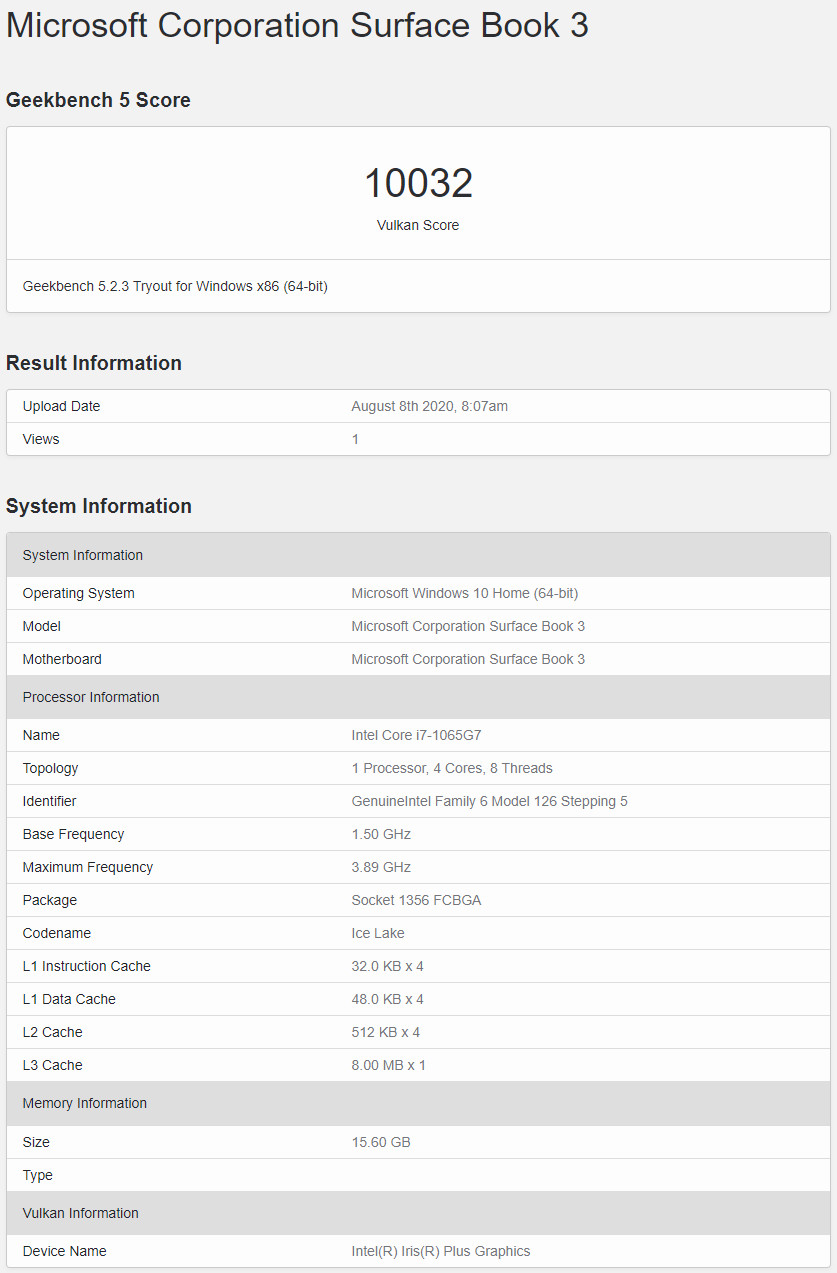Viewport: 837px width, 1273px height.
Task: Select the Motherboard value Surface Book 3
Action: tap(468, 659)
